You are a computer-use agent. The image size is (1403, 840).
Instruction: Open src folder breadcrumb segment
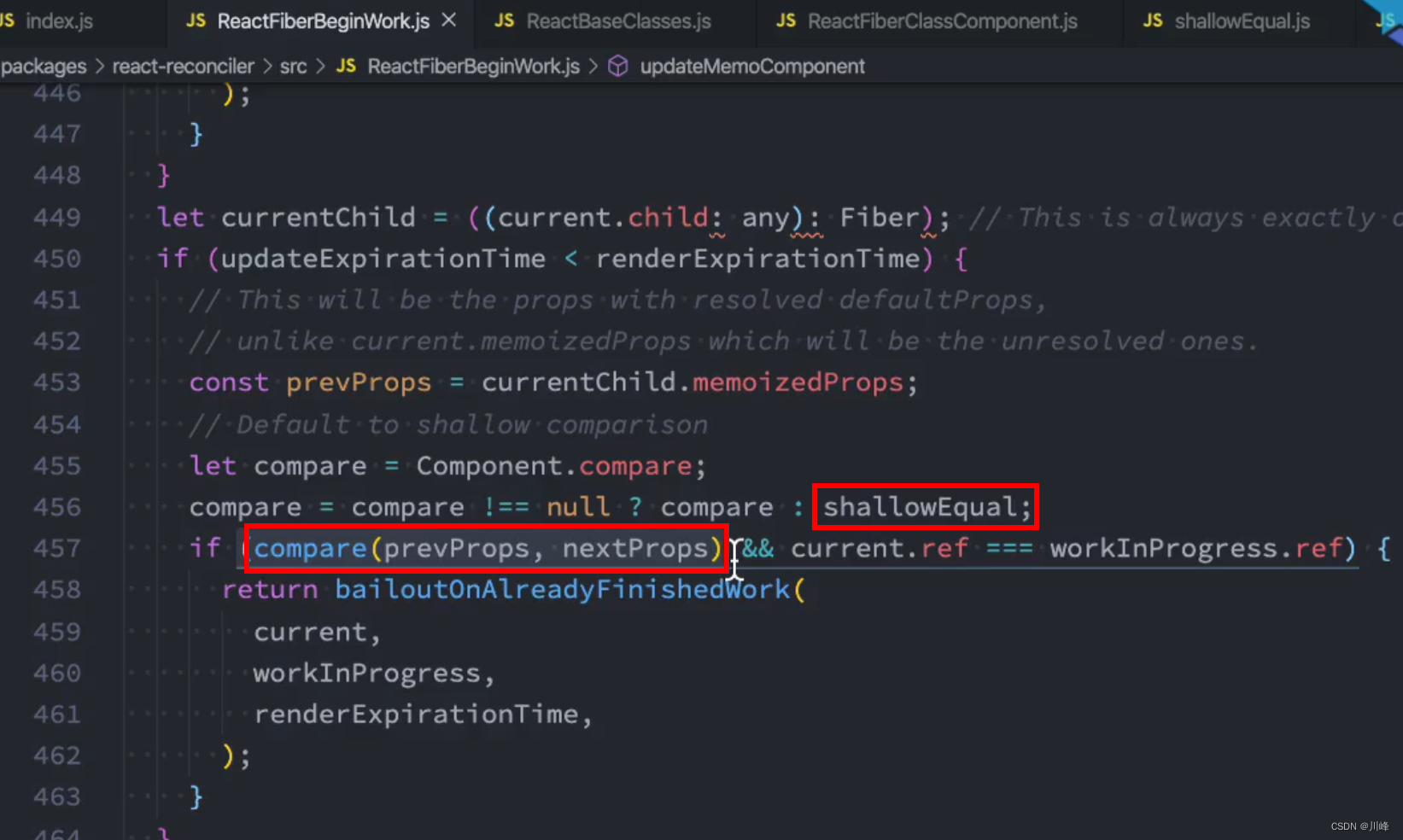(293, 67)
